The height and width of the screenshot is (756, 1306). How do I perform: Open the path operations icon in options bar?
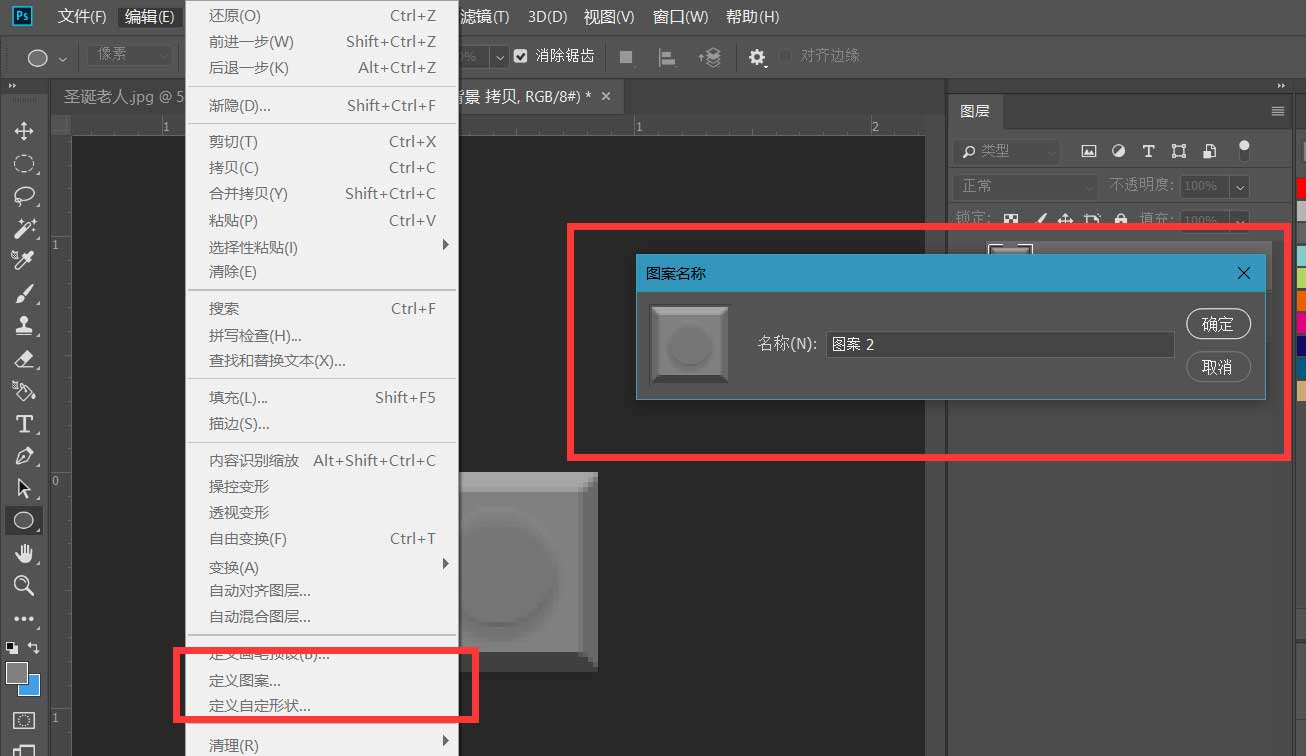click(626, 57)
